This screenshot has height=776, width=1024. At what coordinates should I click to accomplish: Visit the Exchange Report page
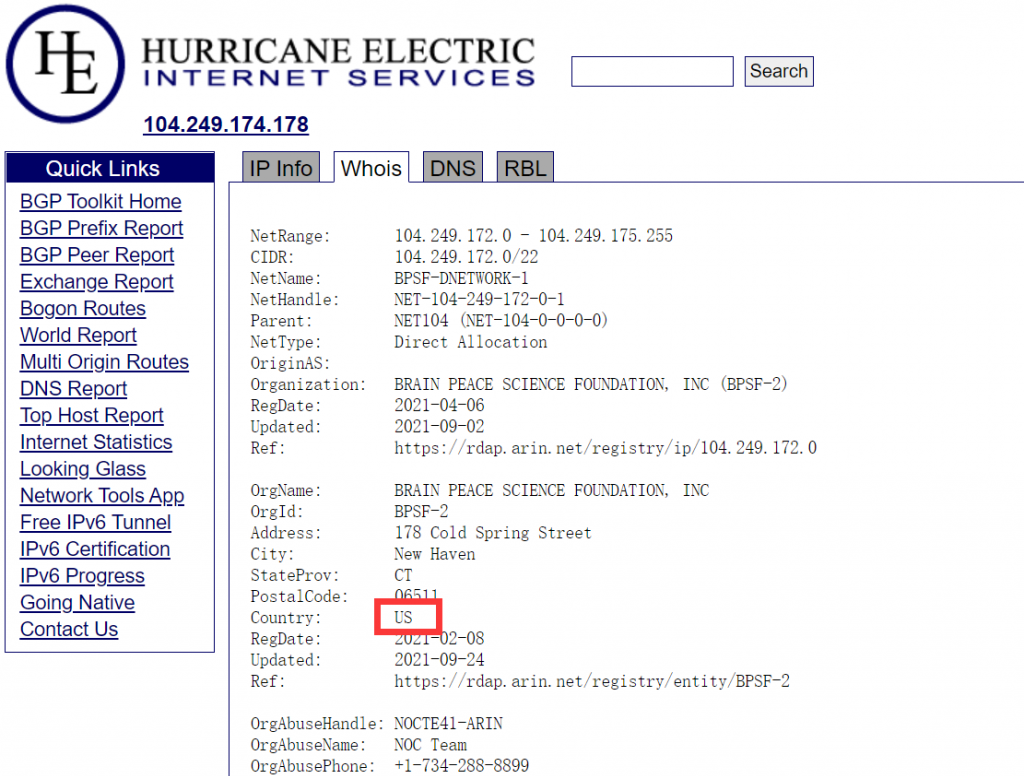97,282
